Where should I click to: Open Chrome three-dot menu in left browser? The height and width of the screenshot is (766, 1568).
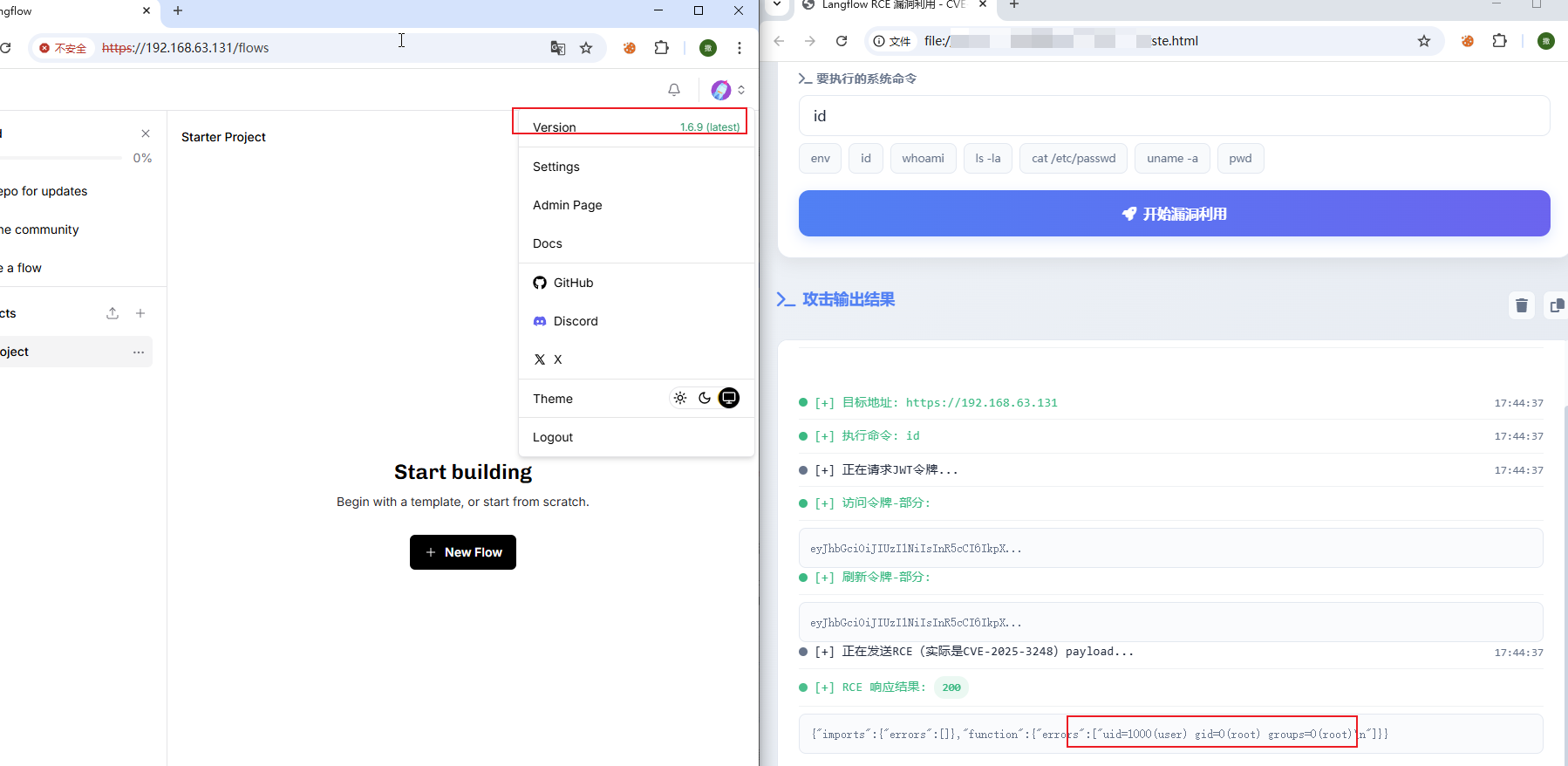(x=740, y=48)
